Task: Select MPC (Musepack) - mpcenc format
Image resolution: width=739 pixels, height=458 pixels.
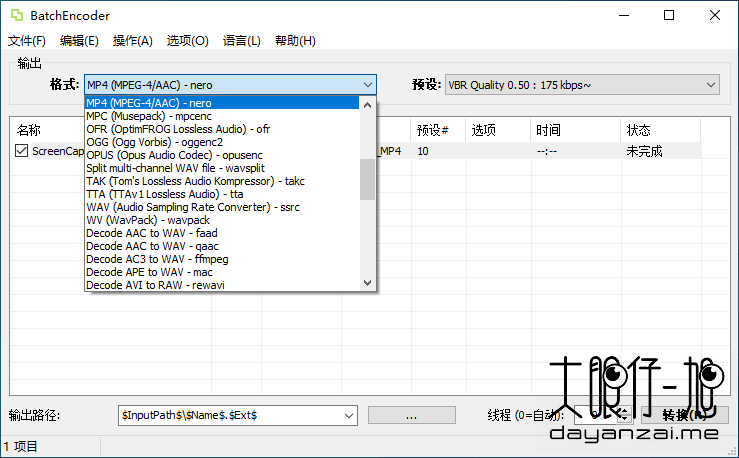Action: click(222, 116)
